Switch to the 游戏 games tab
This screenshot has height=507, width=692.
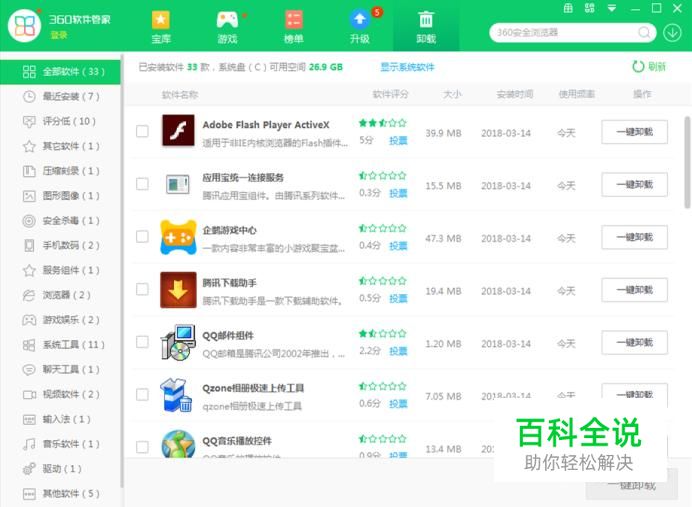pos(227,26)
